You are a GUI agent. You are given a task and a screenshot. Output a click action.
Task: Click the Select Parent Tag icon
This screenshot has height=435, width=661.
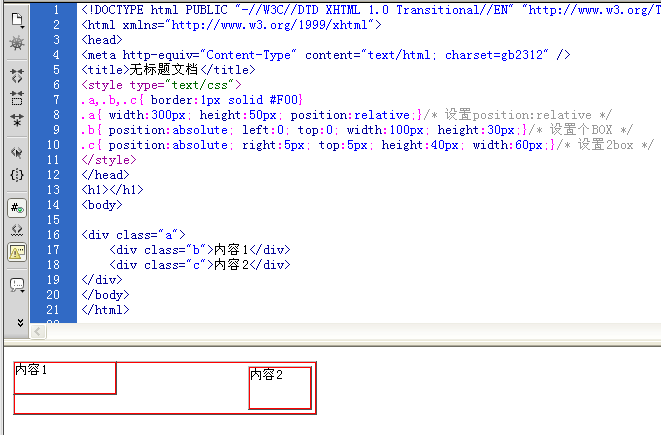[x=17, y=152]
